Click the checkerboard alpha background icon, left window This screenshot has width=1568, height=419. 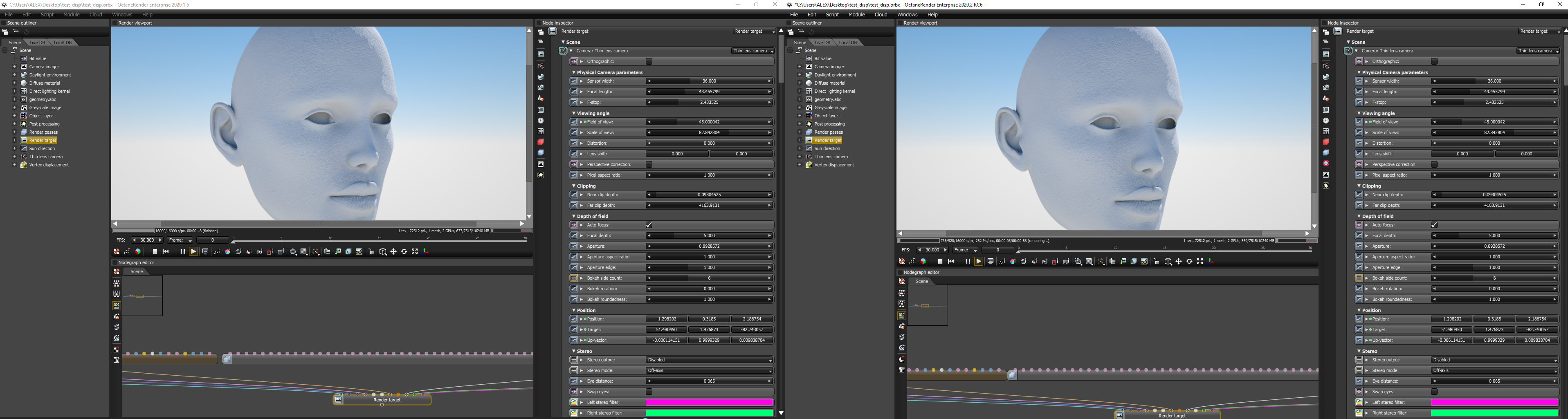coord(359,252)
